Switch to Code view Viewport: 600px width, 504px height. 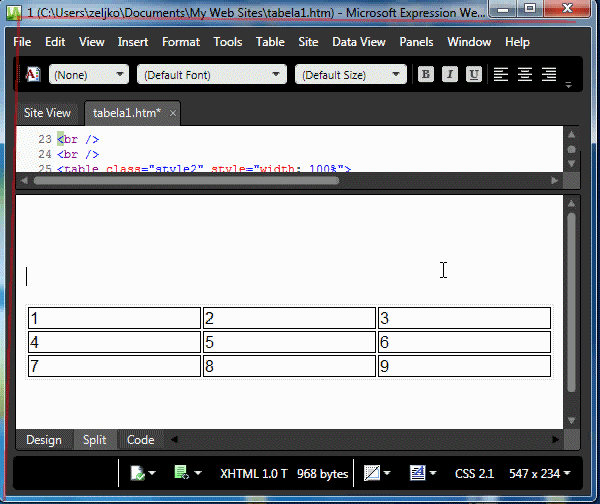141,440
